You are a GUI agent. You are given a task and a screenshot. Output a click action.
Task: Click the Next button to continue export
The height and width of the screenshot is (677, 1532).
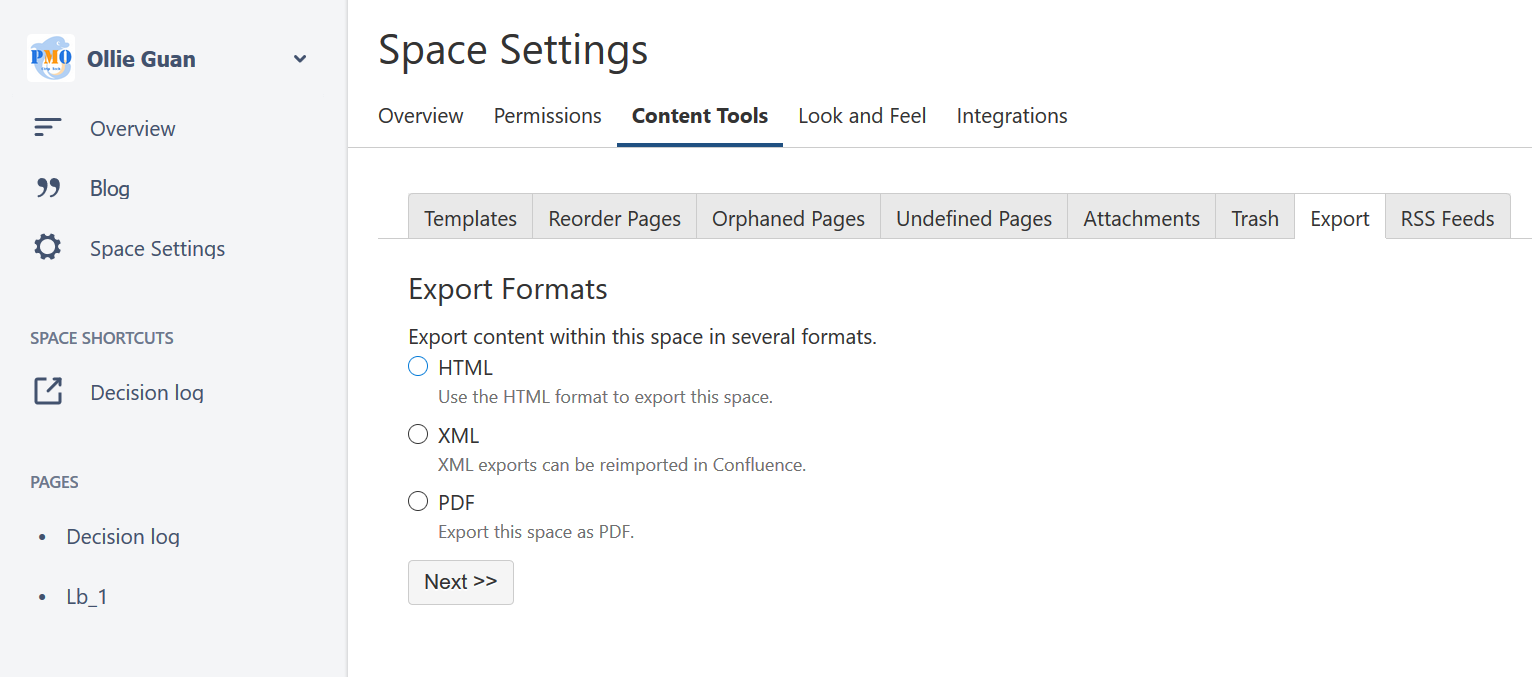(x=460, y=581)
